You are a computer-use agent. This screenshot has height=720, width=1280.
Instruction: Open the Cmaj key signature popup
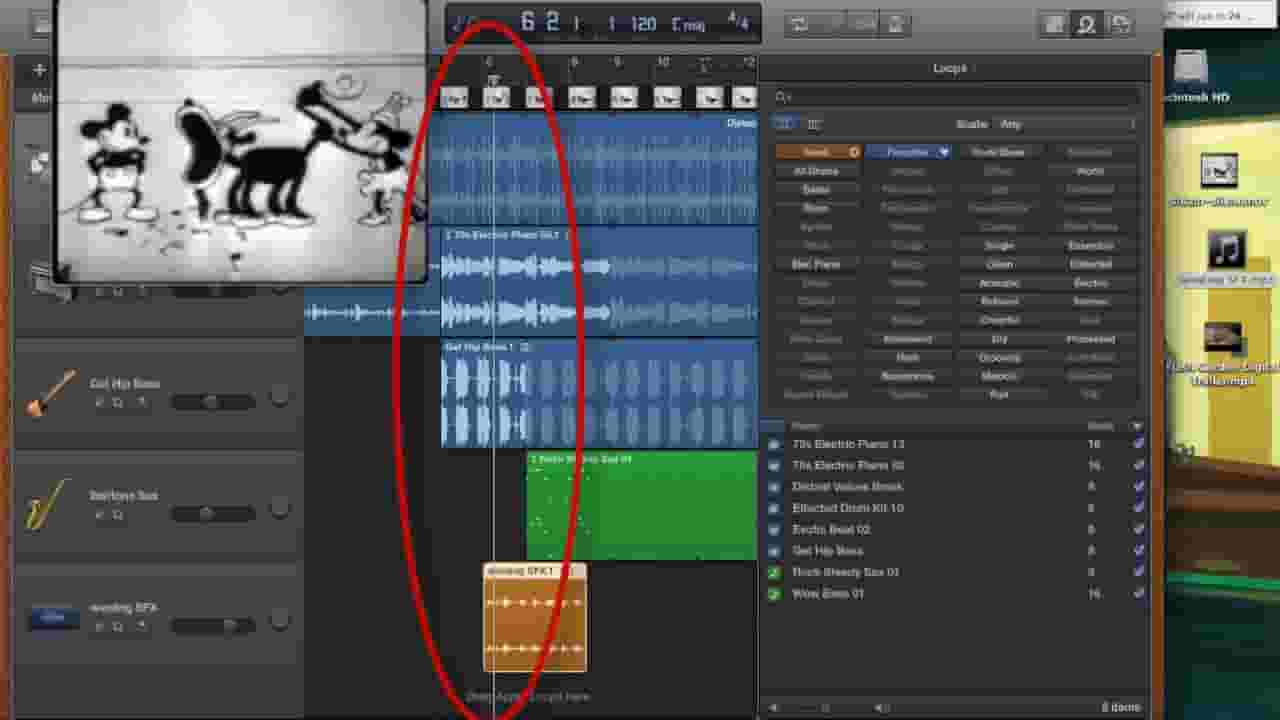point(688,24)
